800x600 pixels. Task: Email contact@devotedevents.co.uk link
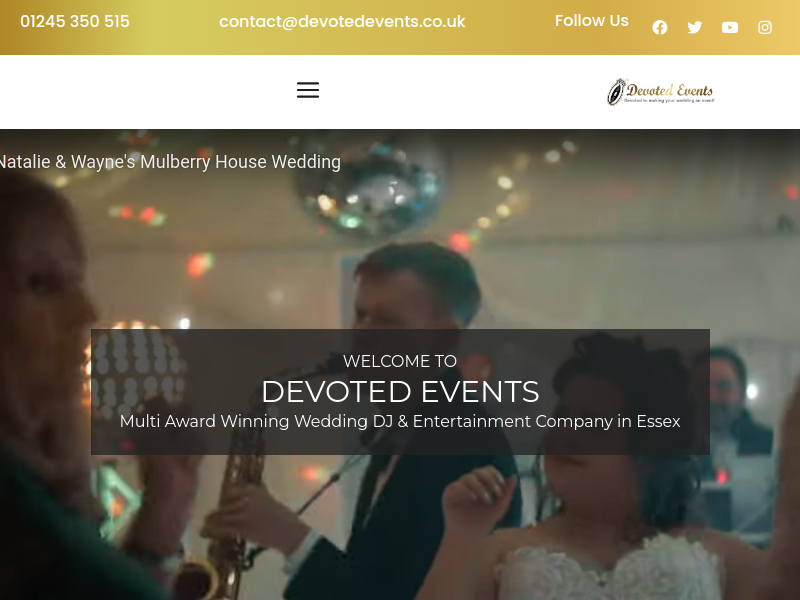click(x=342, y=21)
